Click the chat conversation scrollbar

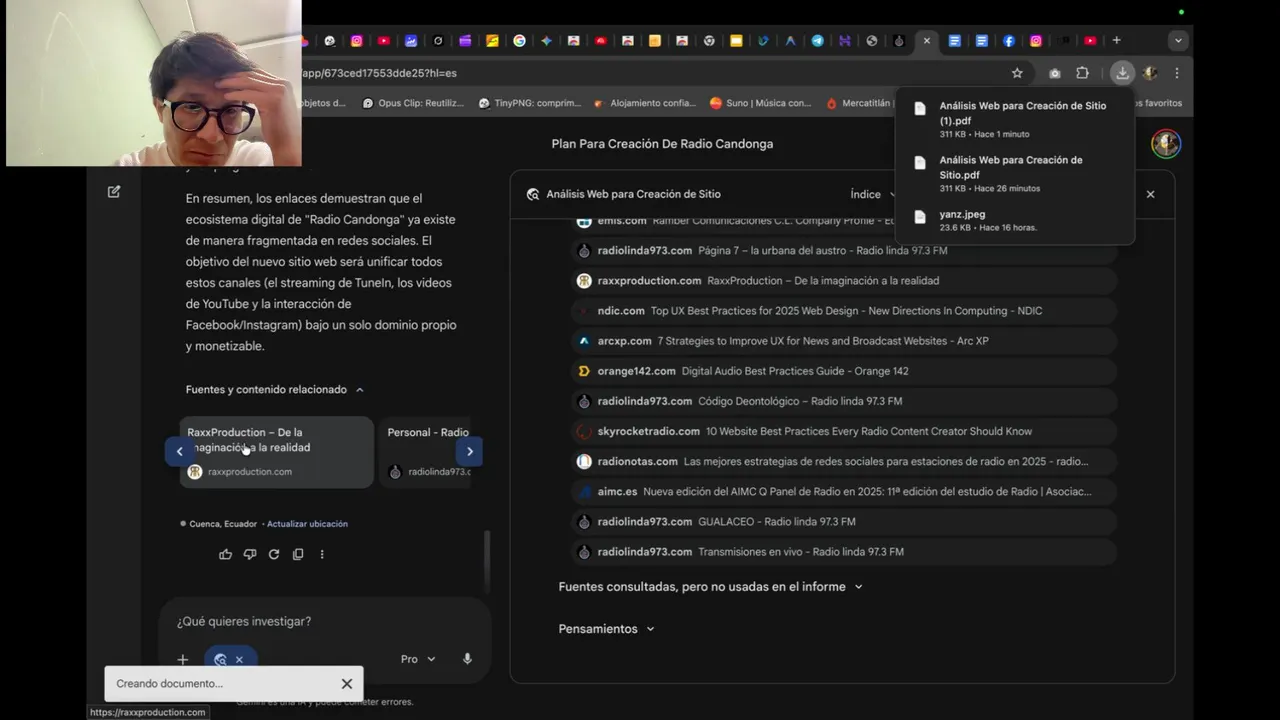tap(487, 560)
